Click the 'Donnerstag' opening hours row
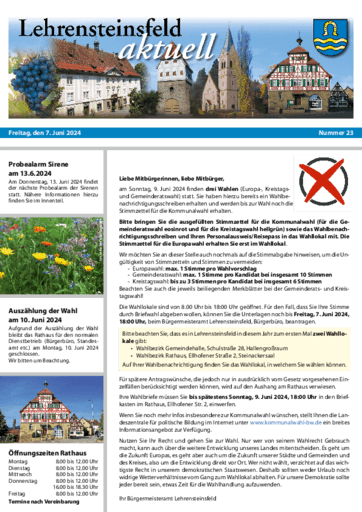362x512 pixels. click(x=53, y=481)
